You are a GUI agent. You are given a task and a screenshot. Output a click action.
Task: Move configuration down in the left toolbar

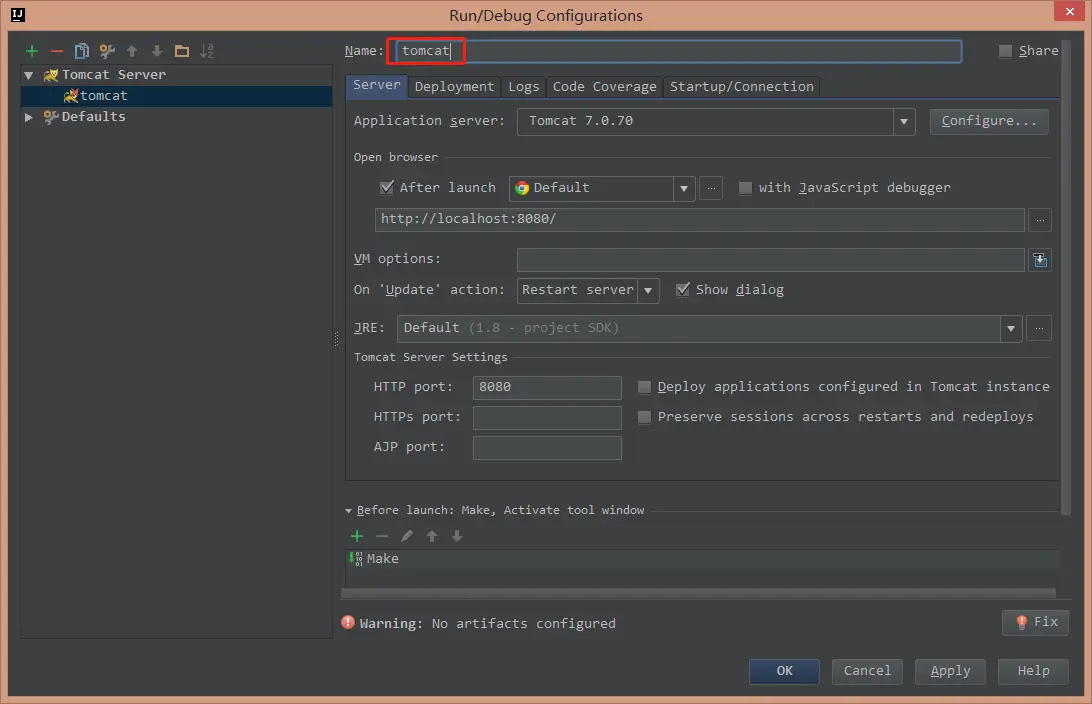[157, 51]
